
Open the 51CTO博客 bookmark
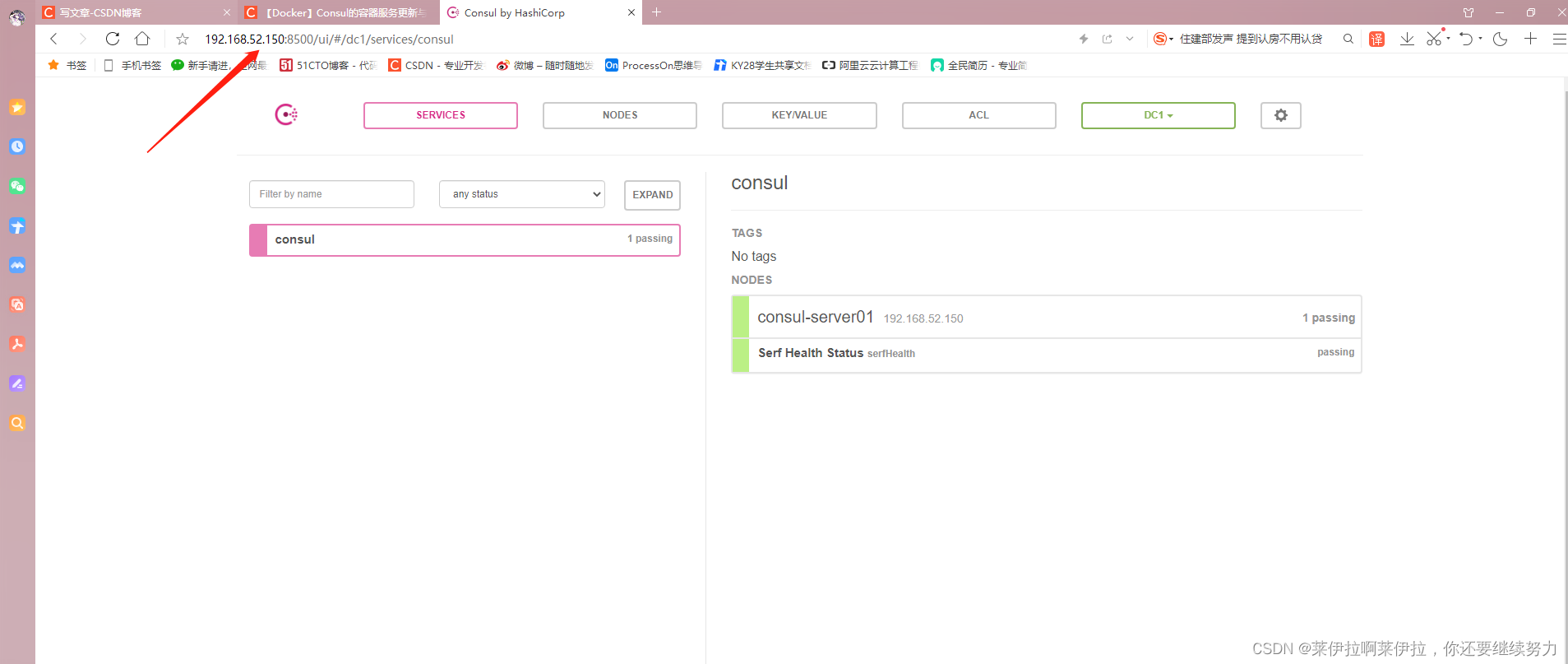click(328, 65)
